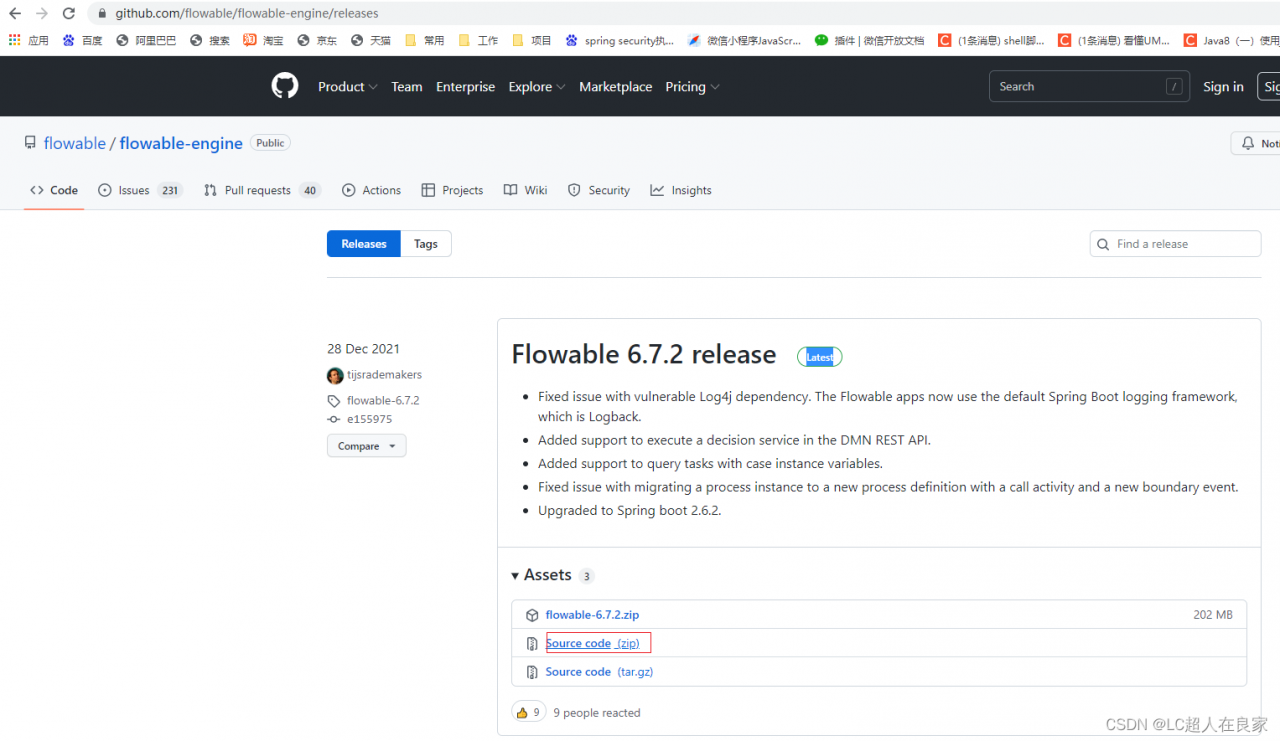The width and height of the screenshot is (1280, 741).
Task: Click the Public visibility badge
Action: coord(270,143)
